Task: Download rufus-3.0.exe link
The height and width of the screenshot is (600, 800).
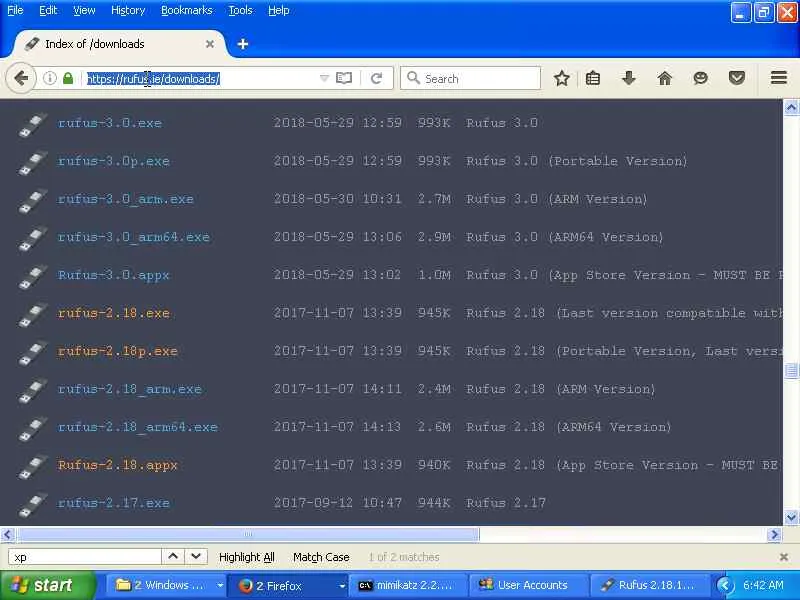Action: 110,123
